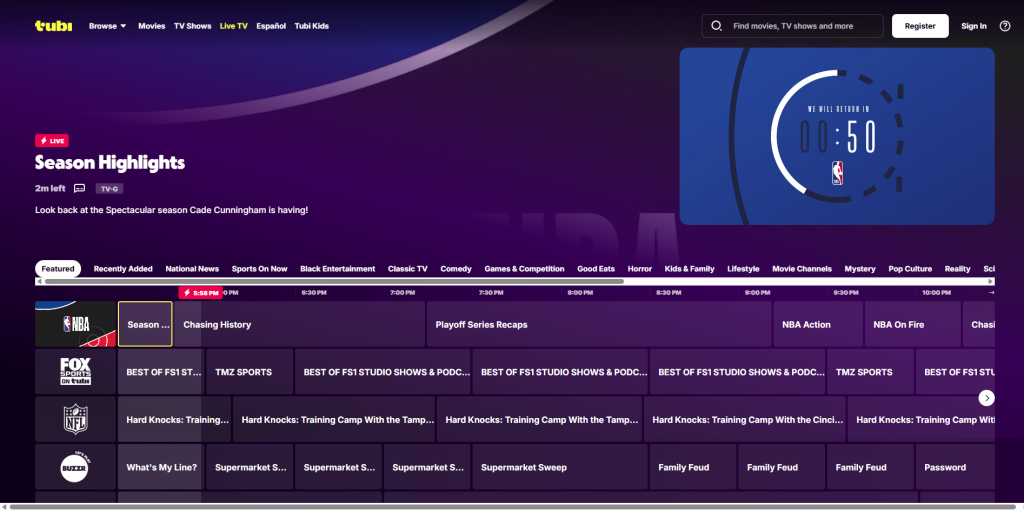Toggle the closed captions icon
The image size is (1024, 511).
click(x=80, y=188)
